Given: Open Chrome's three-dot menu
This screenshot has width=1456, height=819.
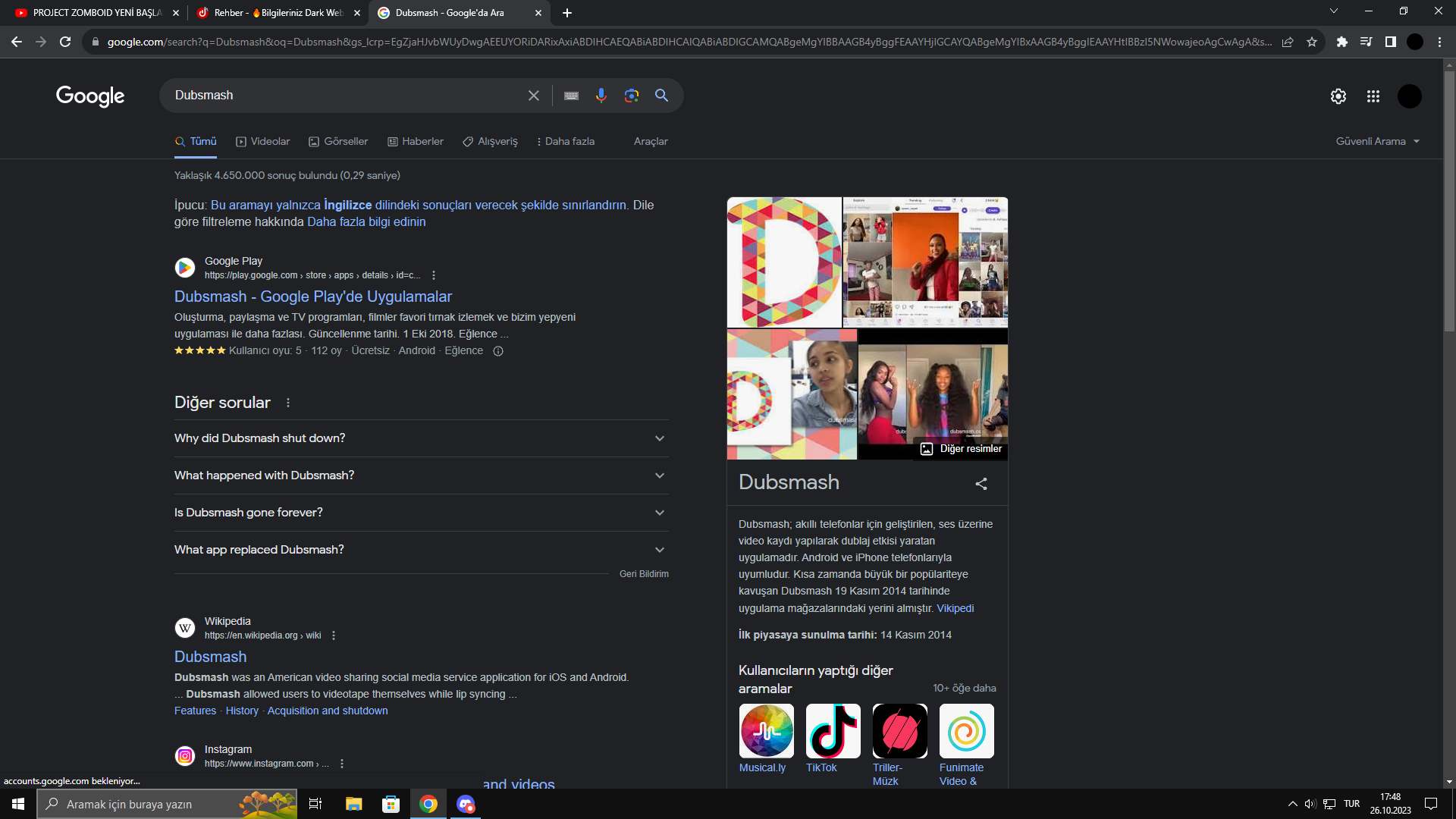Looking at the screenshot, I should (x=1439, y=42).
